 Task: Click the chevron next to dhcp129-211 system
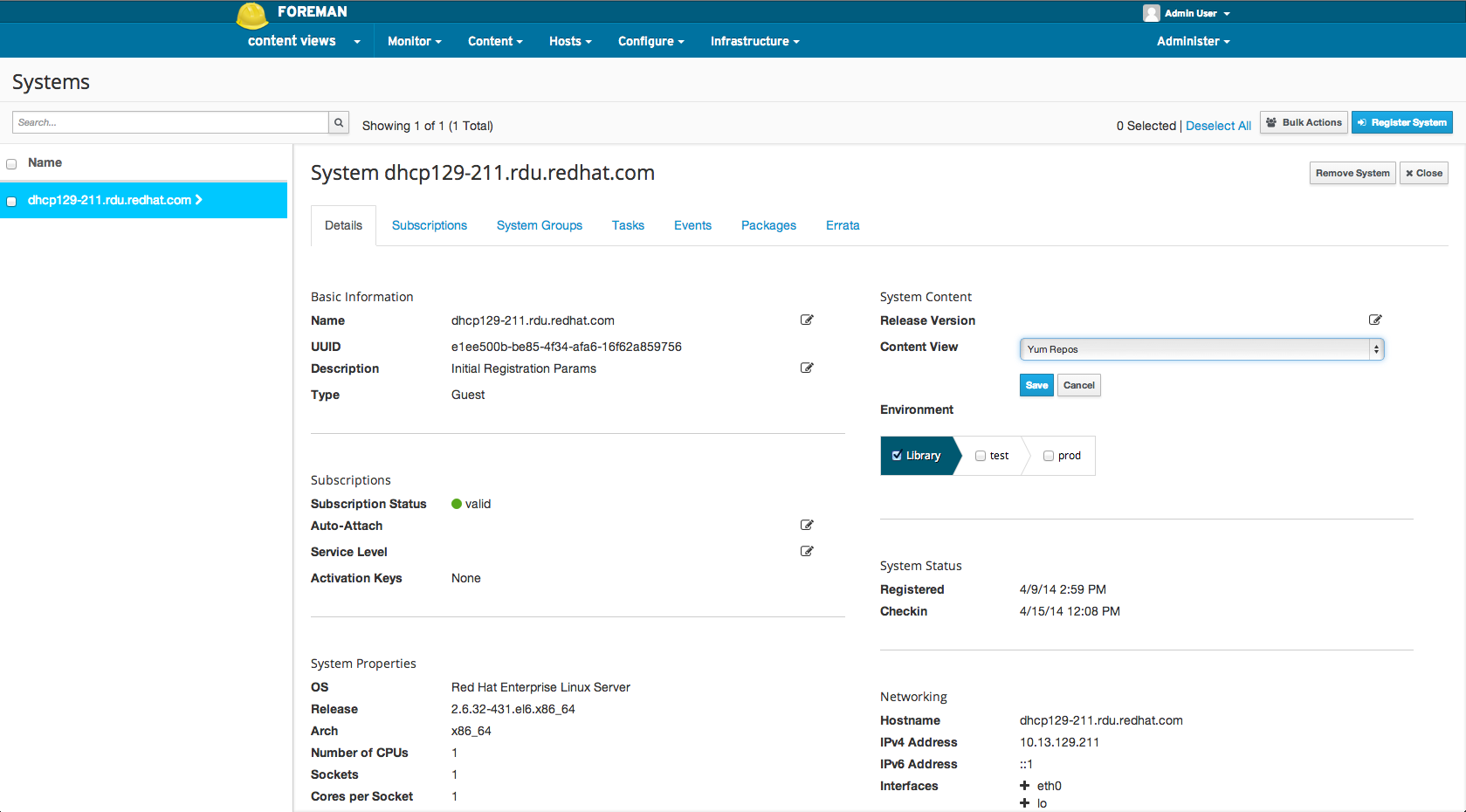[199, 200]
